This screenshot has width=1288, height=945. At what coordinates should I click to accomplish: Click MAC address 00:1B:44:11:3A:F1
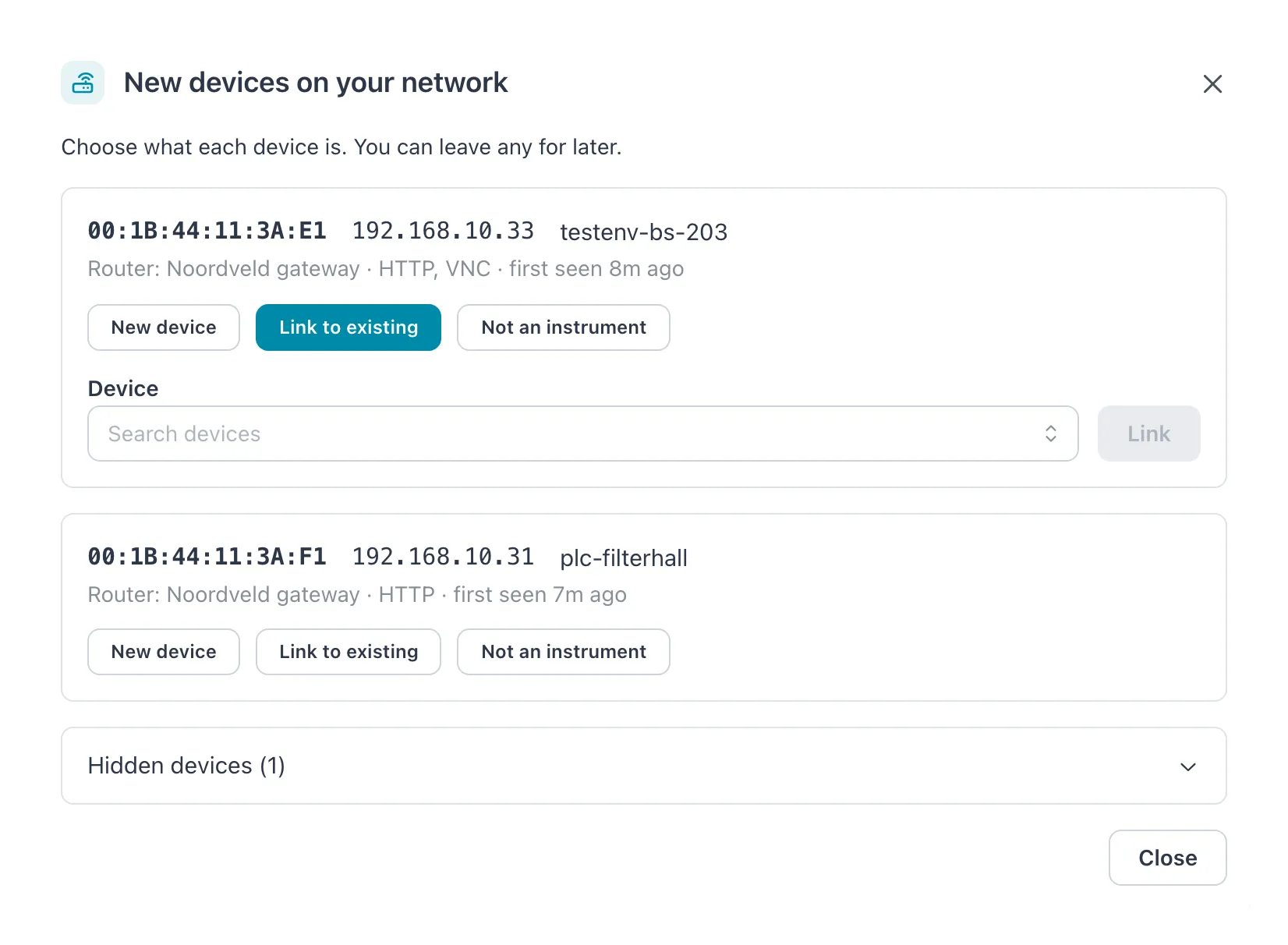click(207, 557)
